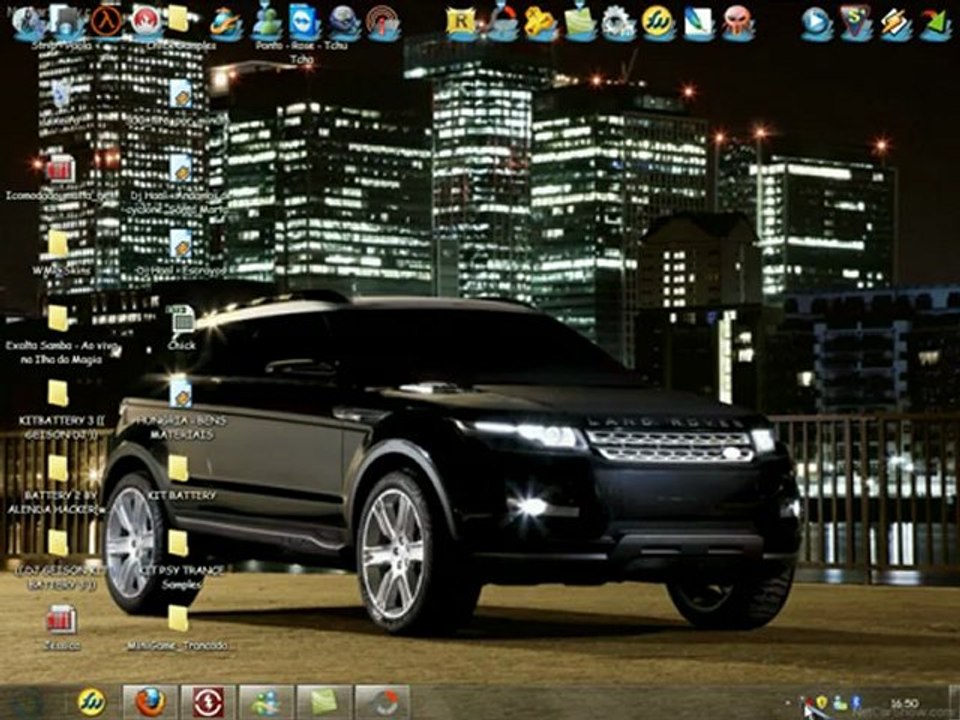Launch TeamViewer from the top dock
Viewport: 960px width, 720px height.
(x=304, y=23)
